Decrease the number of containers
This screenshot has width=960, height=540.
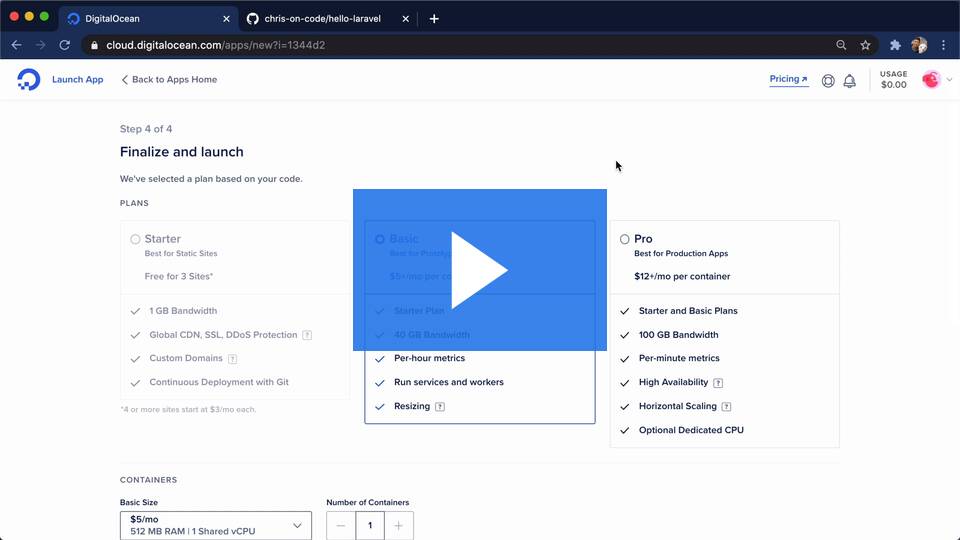(341, 525)
